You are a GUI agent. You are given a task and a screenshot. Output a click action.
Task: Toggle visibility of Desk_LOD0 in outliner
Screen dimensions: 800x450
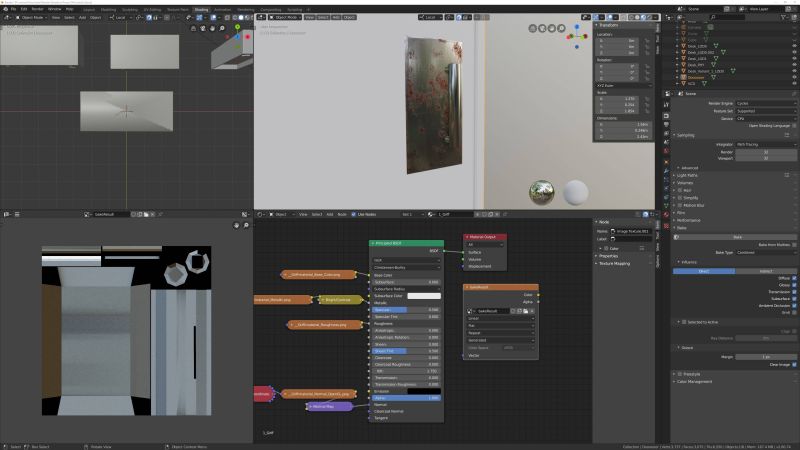[794, 46]
